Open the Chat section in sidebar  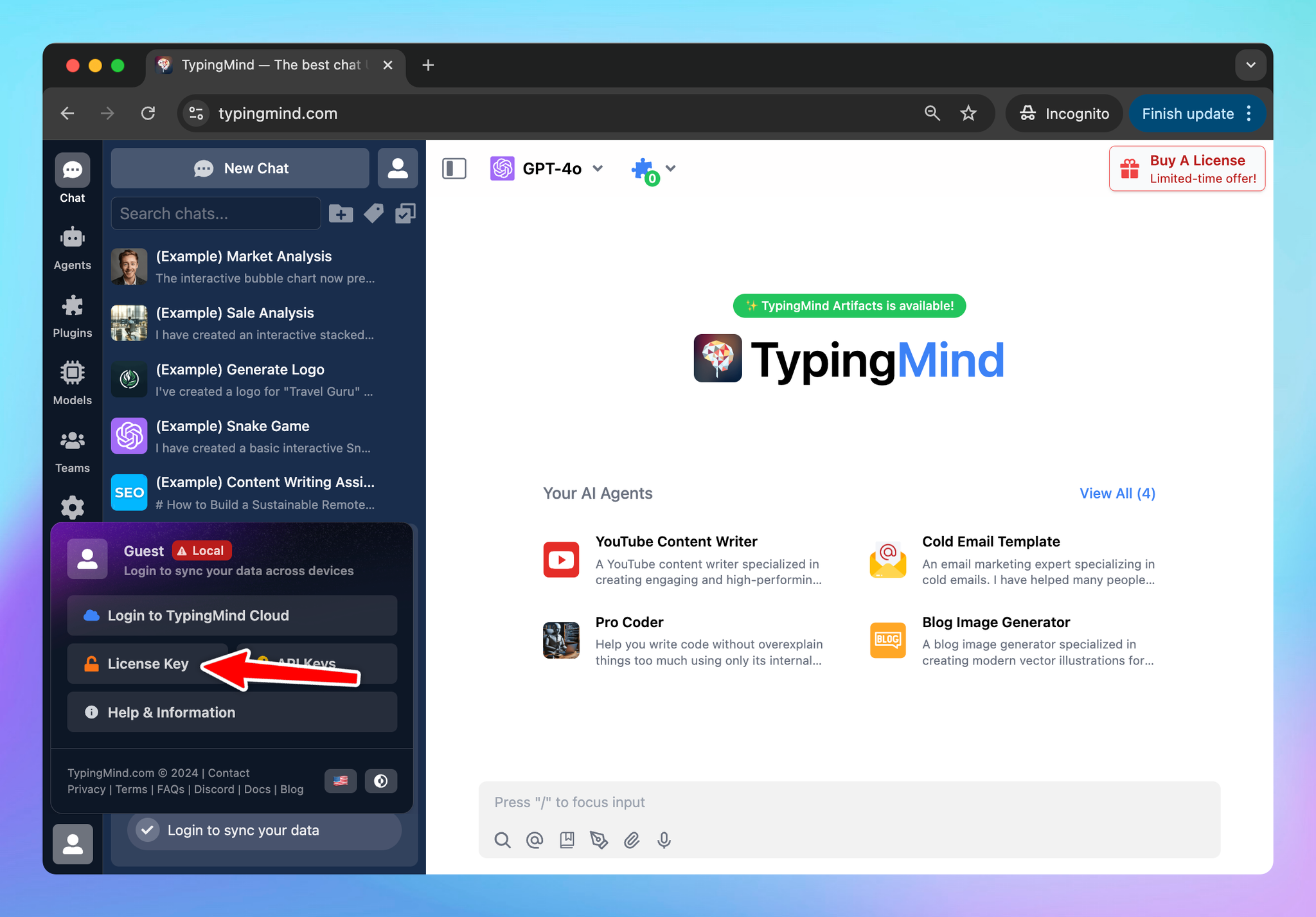pos(72,179)
